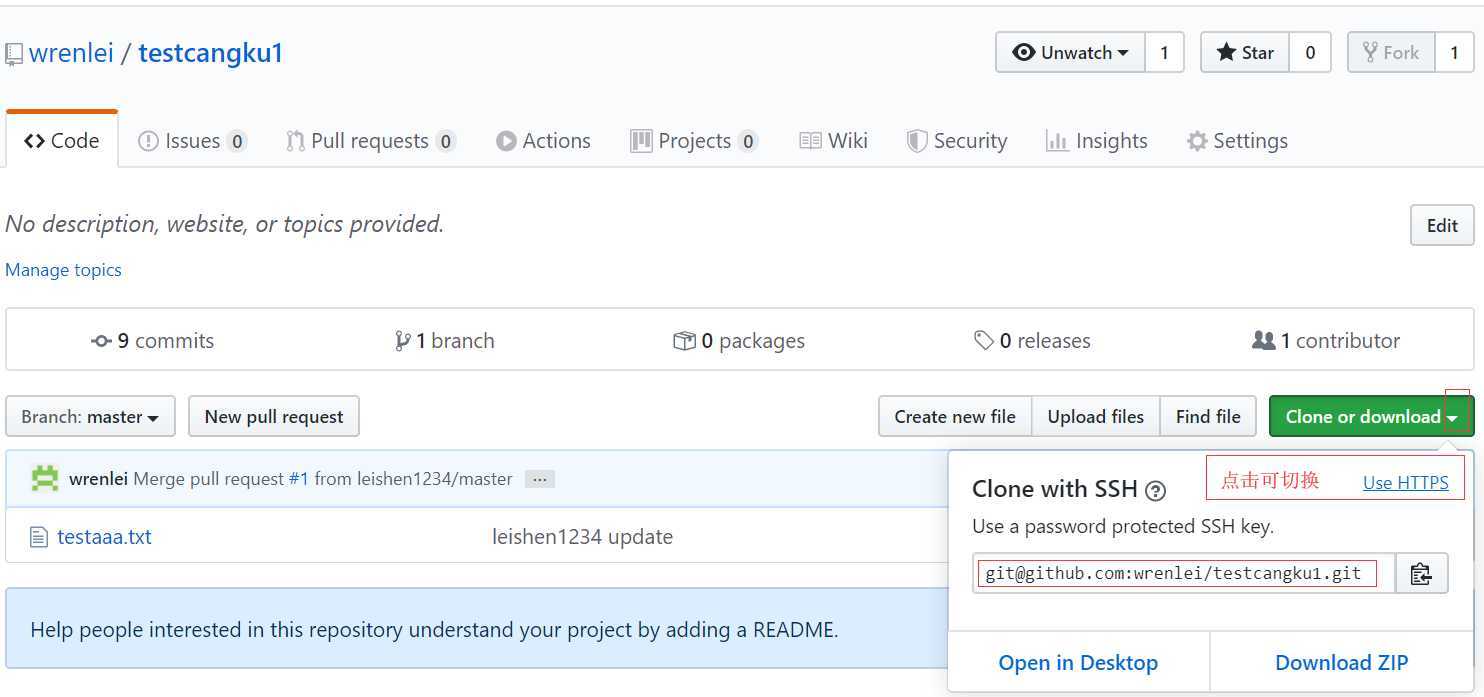This screenshot has height=697, width=1484.
Task: Switch to the Issues tab
Action: pyautogui.click(x=192, y=141)
